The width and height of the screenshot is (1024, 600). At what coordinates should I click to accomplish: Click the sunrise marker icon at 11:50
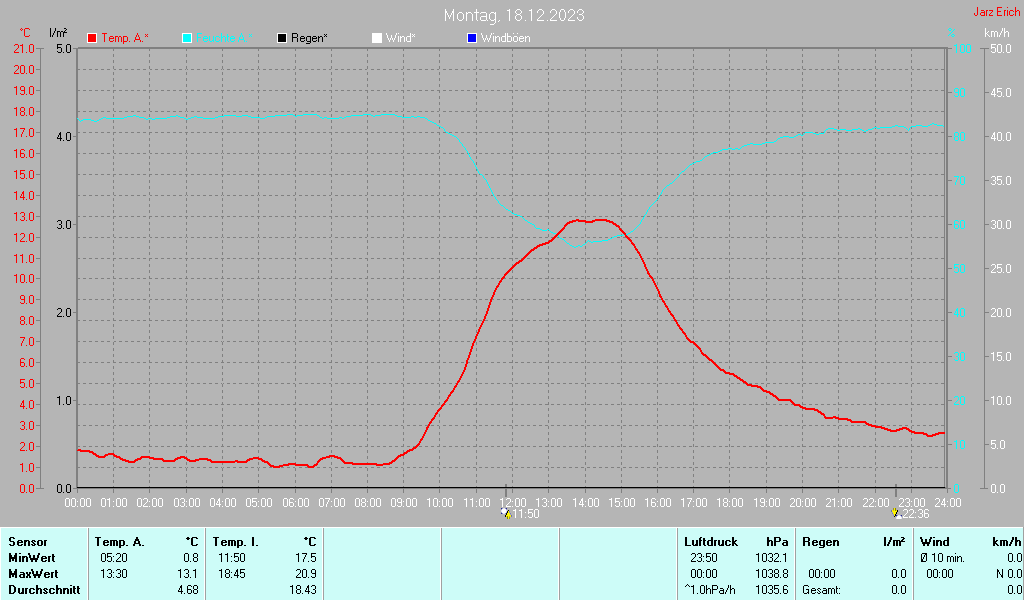point(507,514)
